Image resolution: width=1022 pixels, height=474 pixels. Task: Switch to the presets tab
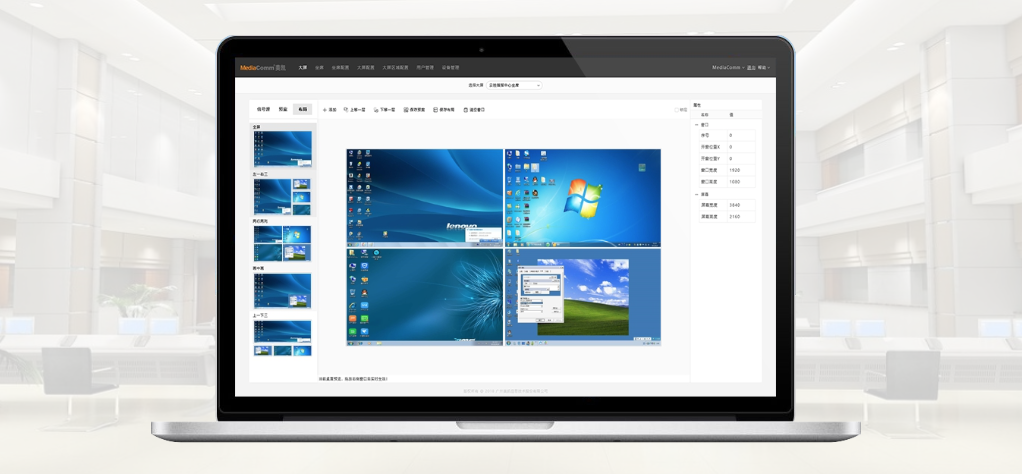283,110
